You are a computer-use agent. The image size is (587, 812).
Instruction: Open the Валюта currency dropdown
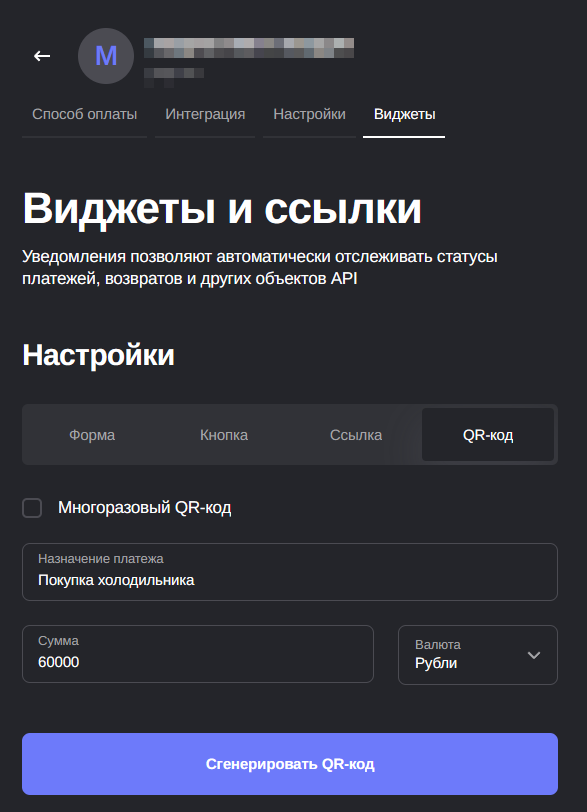pyautogui.click(x=478, y=655)
